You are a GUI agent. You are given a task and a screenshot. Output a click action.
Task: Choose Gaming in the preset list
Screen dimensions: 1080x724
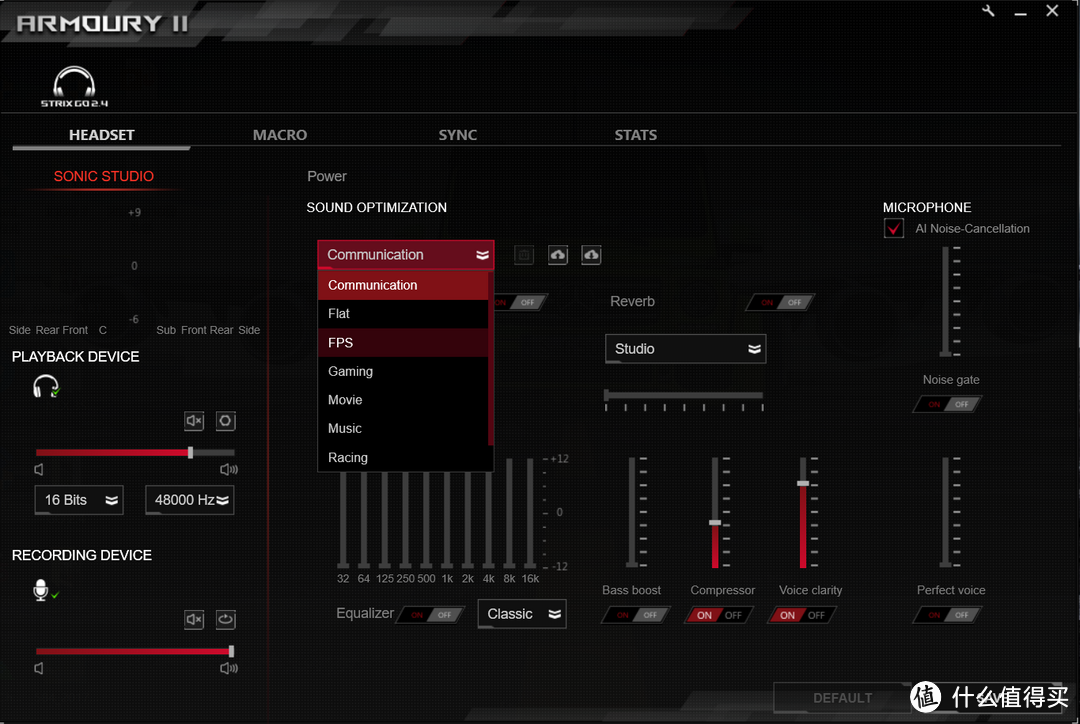403,371
